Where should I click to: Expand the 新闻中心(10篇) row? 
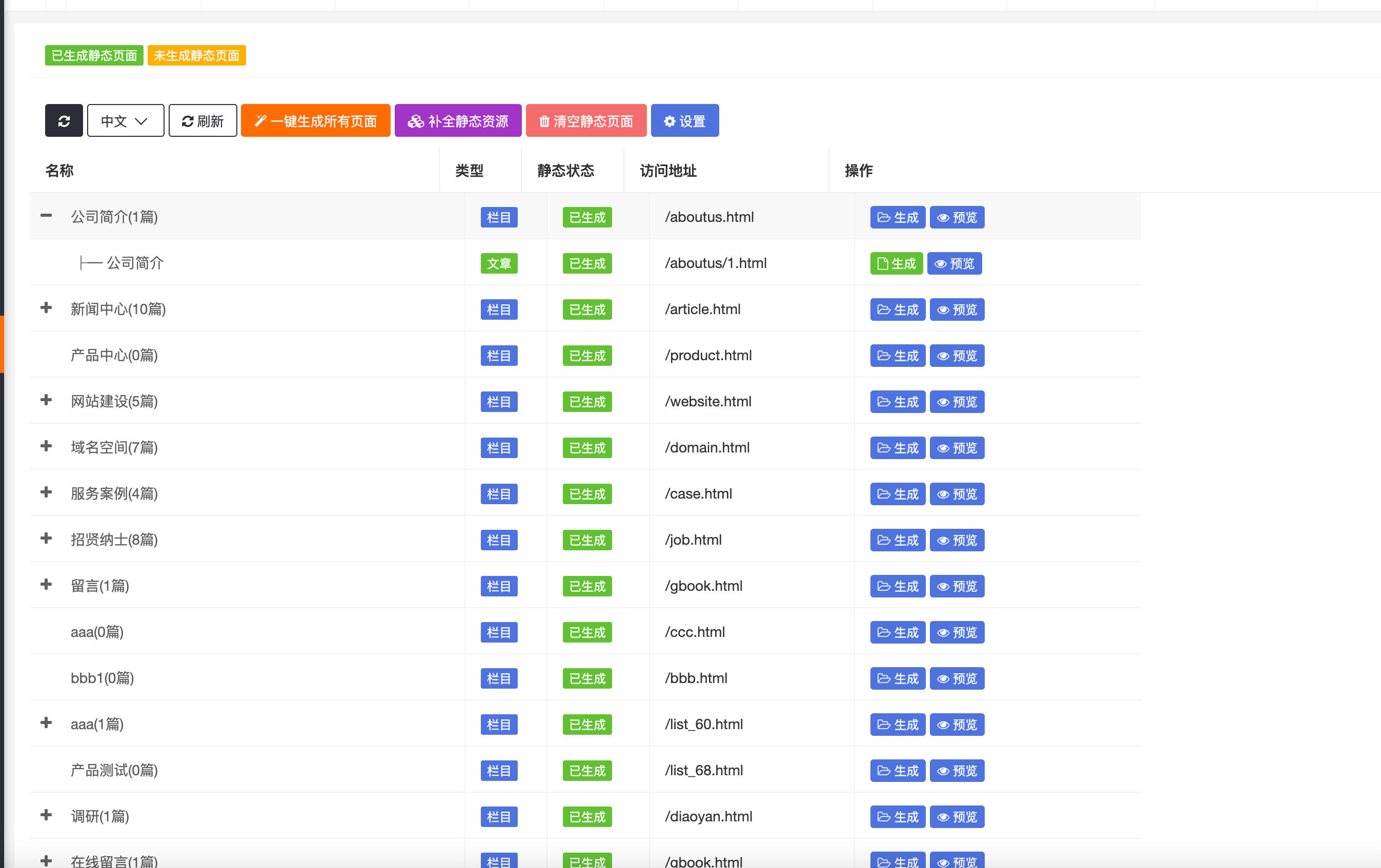(47, 308)
